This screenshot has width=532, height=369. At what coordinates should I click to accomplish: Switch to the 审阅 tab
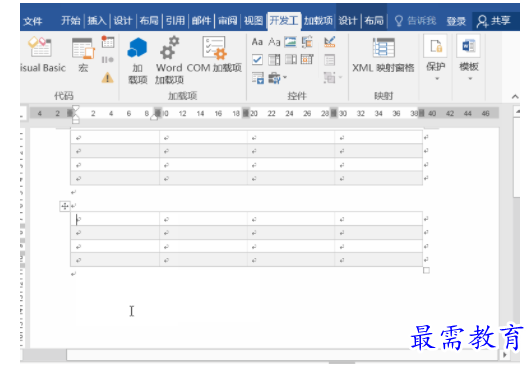coord(227,21)
